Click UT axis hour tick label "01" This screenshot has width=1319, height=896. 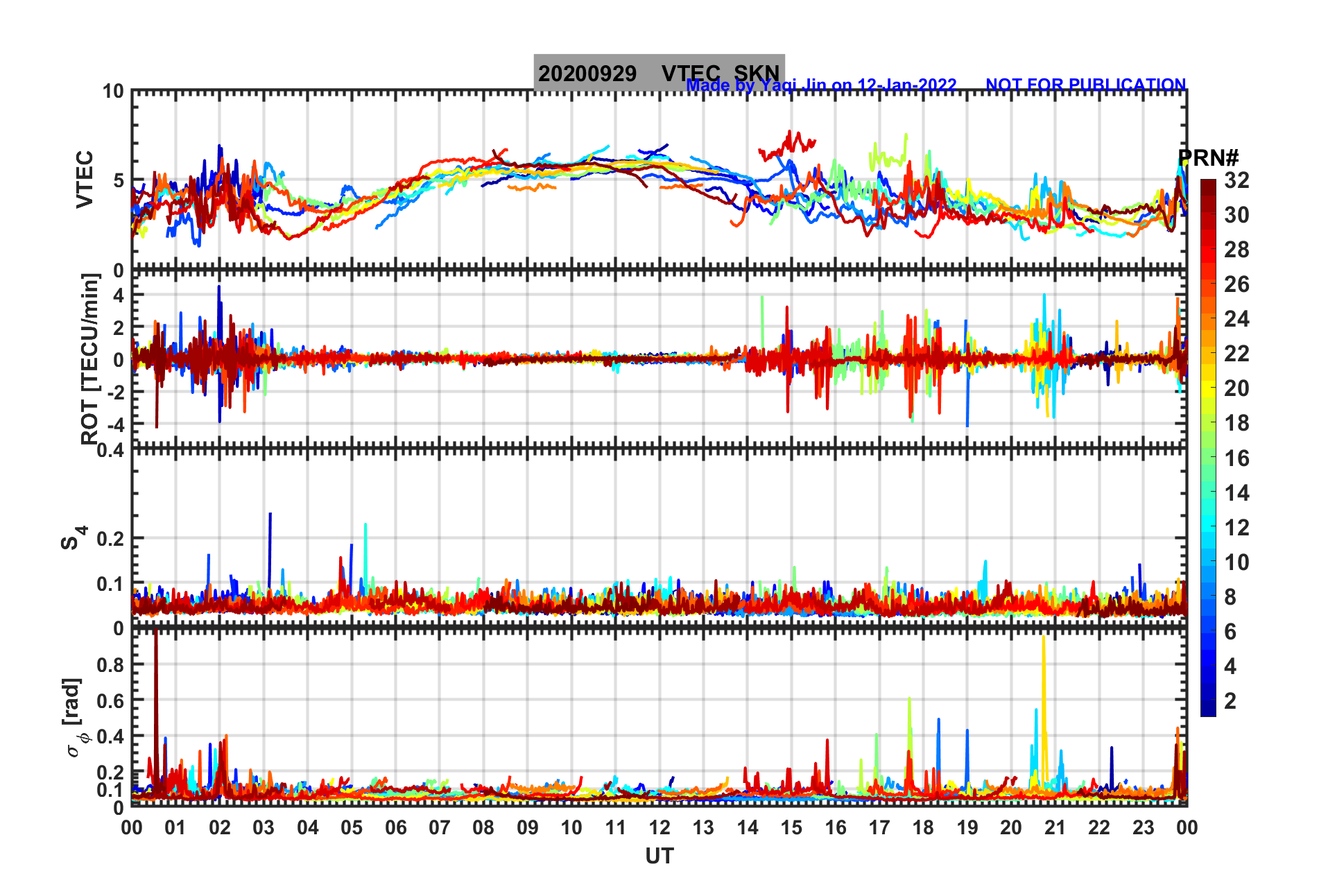click(175, 827)
